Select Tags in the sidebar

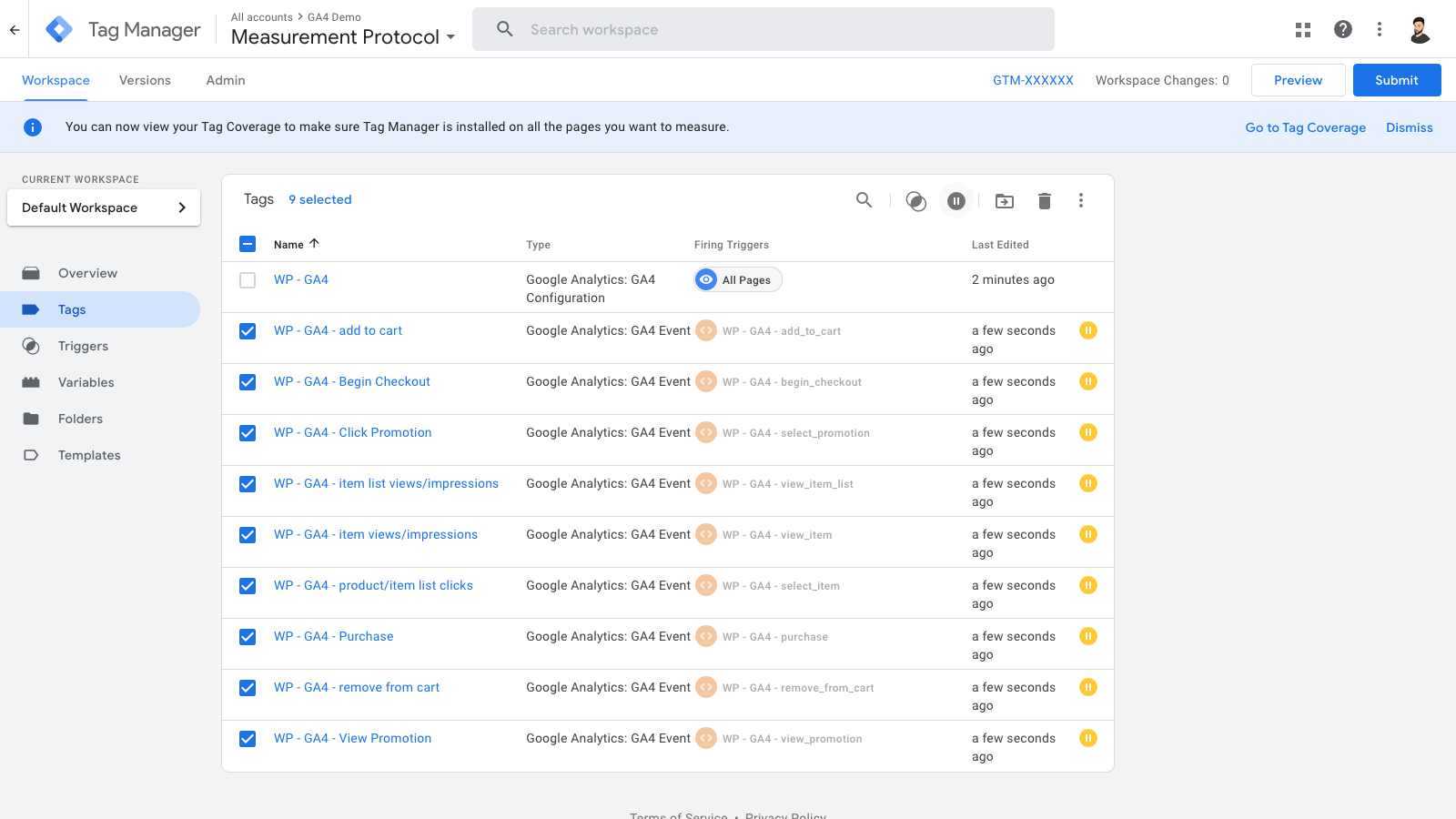(x=100, y=309)
